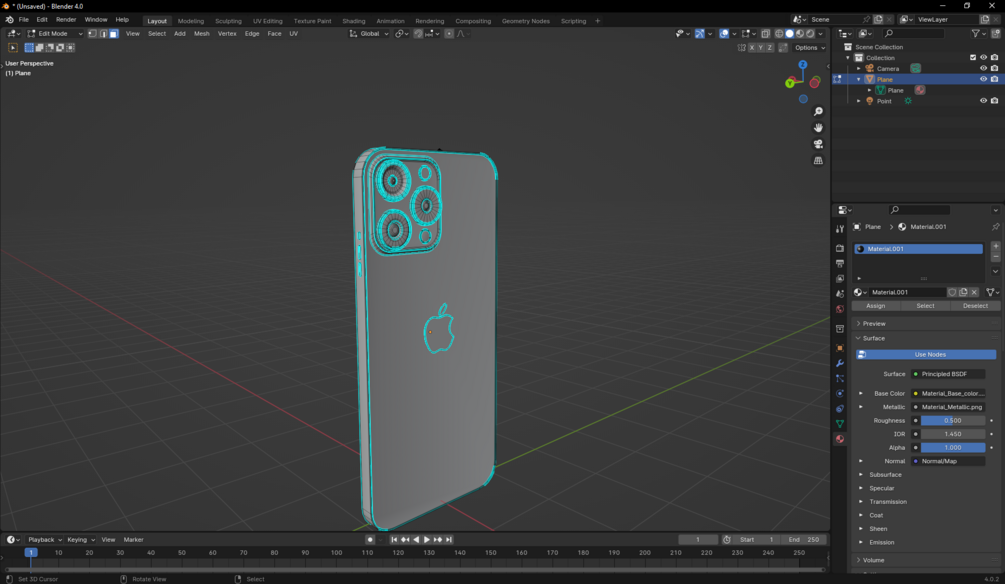Toggle X-ray view in viewport header
The image size is (1005, 584).
point(765,33)
